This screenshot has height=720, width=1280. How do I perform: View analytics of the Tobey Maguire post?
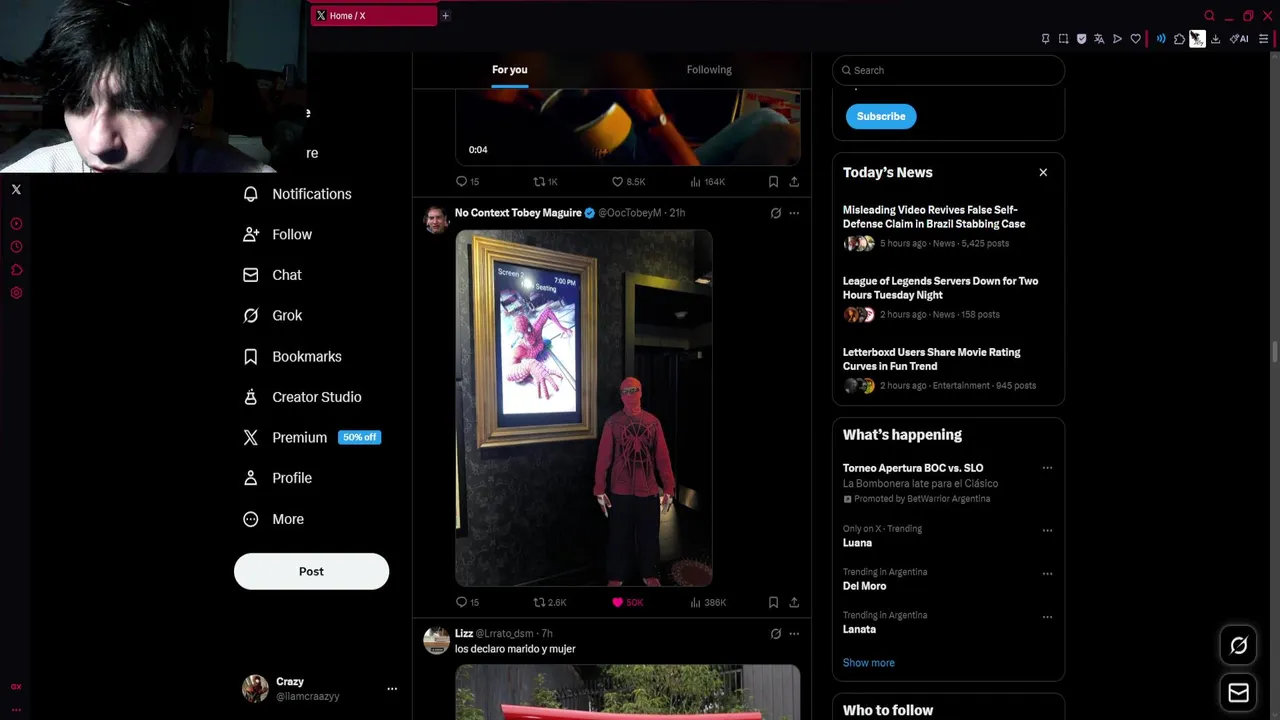[708, 602]
